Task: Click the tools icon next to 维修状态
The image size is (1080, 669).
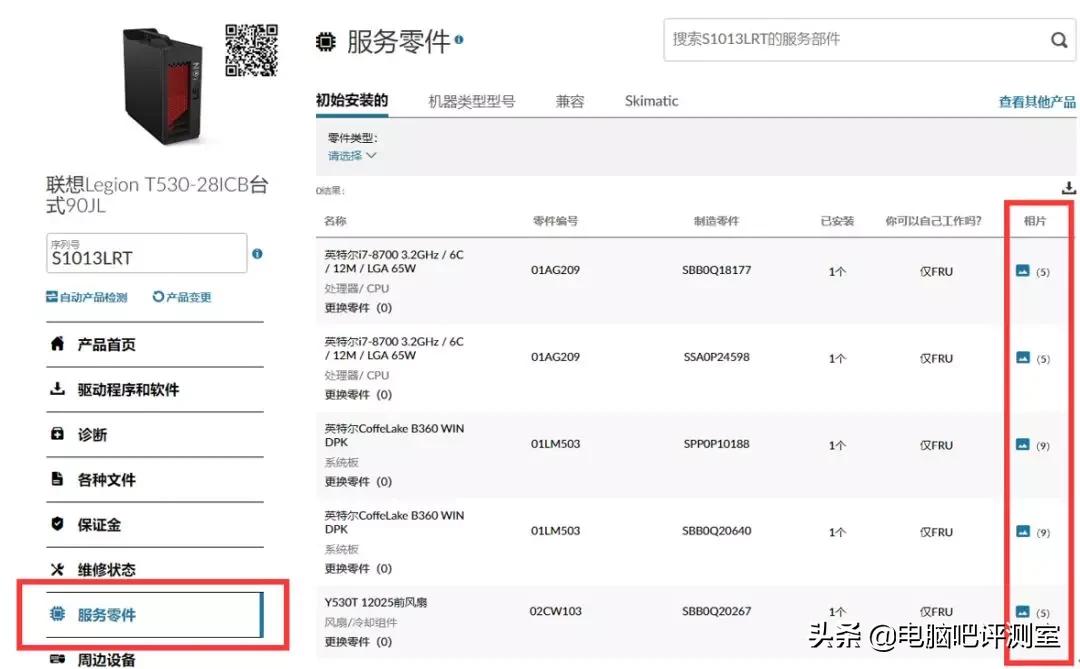Action: point(57,569)
